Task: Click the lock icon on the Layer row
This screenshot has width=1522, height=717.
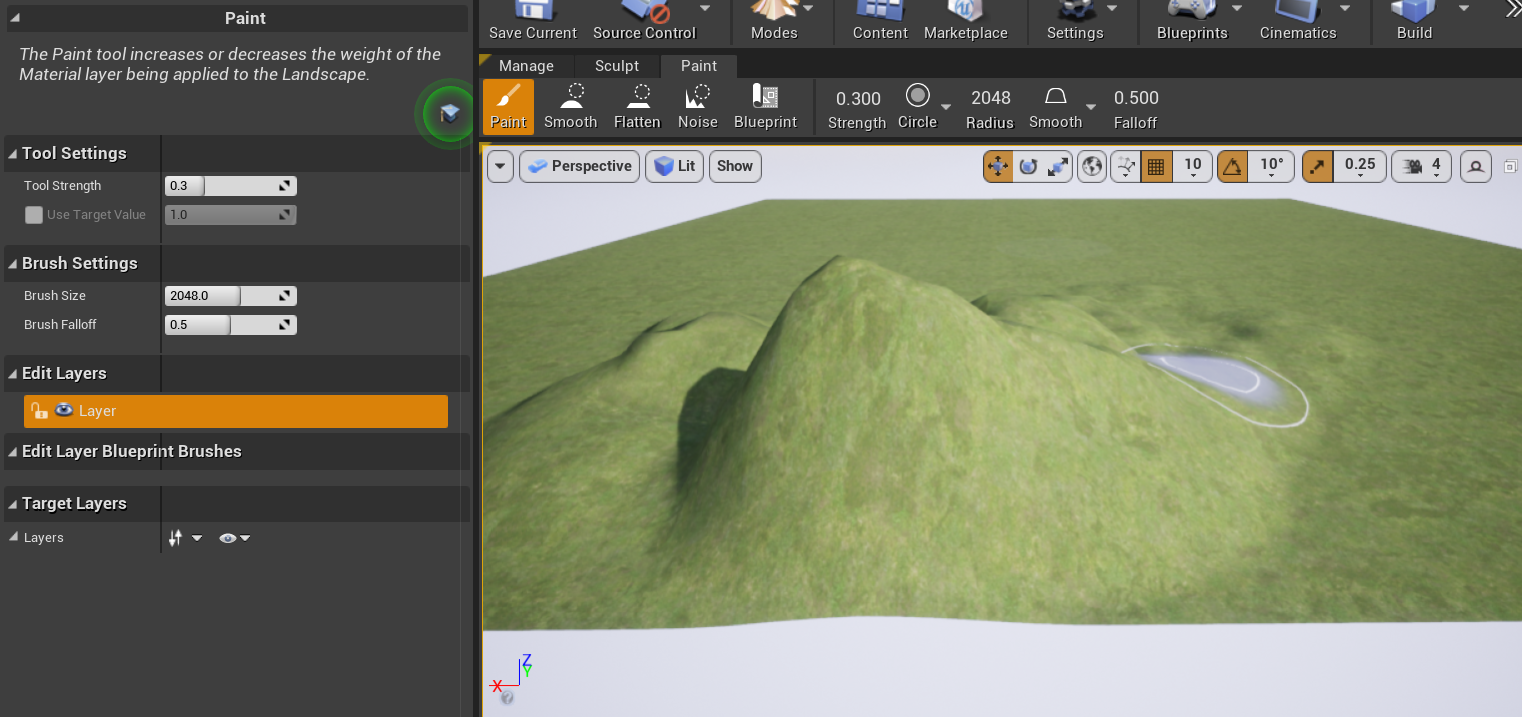Action: 39,411
